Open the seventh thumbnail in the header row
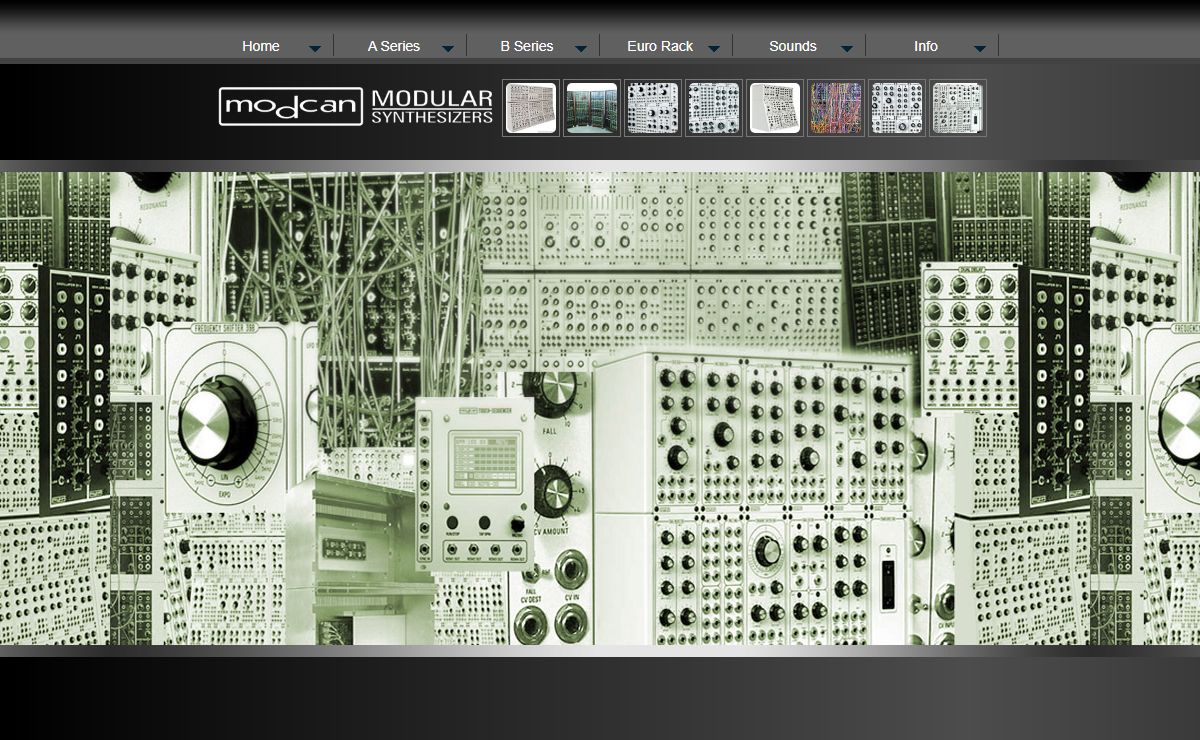This screenshot has height=740, width=1200. click(x=897, y=108)
